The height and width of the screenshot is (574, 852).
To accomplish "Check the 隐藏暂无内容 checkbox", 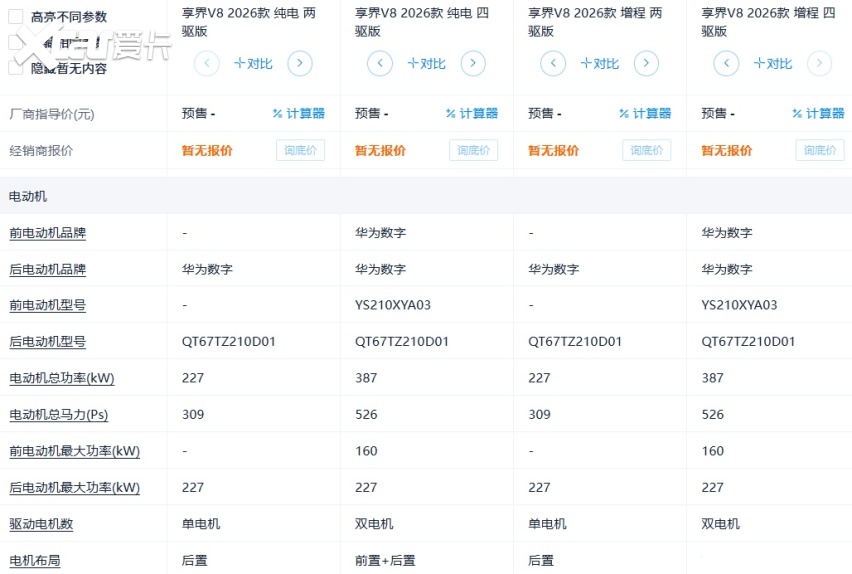I will pos(16,68).
